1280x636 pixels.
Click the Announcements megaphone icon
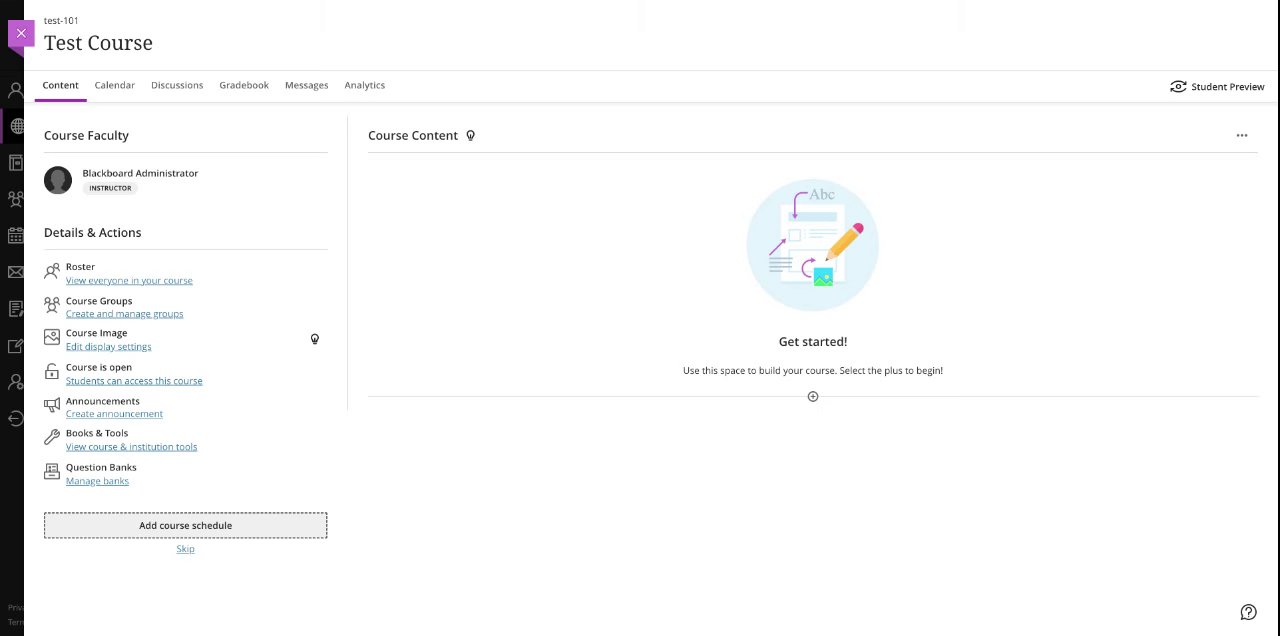[52, 406]
